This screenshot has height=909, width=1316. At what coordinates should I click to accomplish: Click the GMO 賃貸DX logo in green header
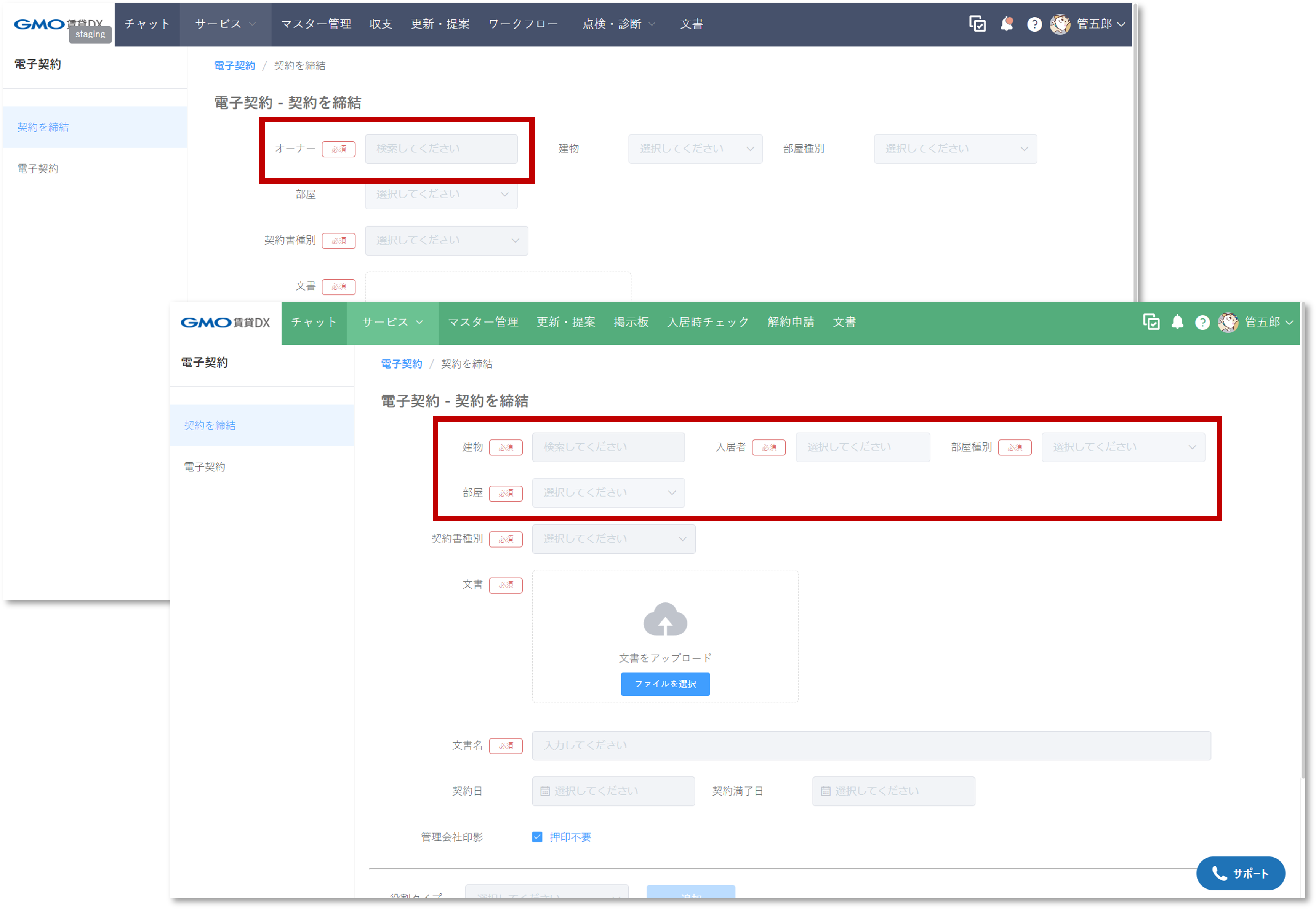(x=225, y=323)
